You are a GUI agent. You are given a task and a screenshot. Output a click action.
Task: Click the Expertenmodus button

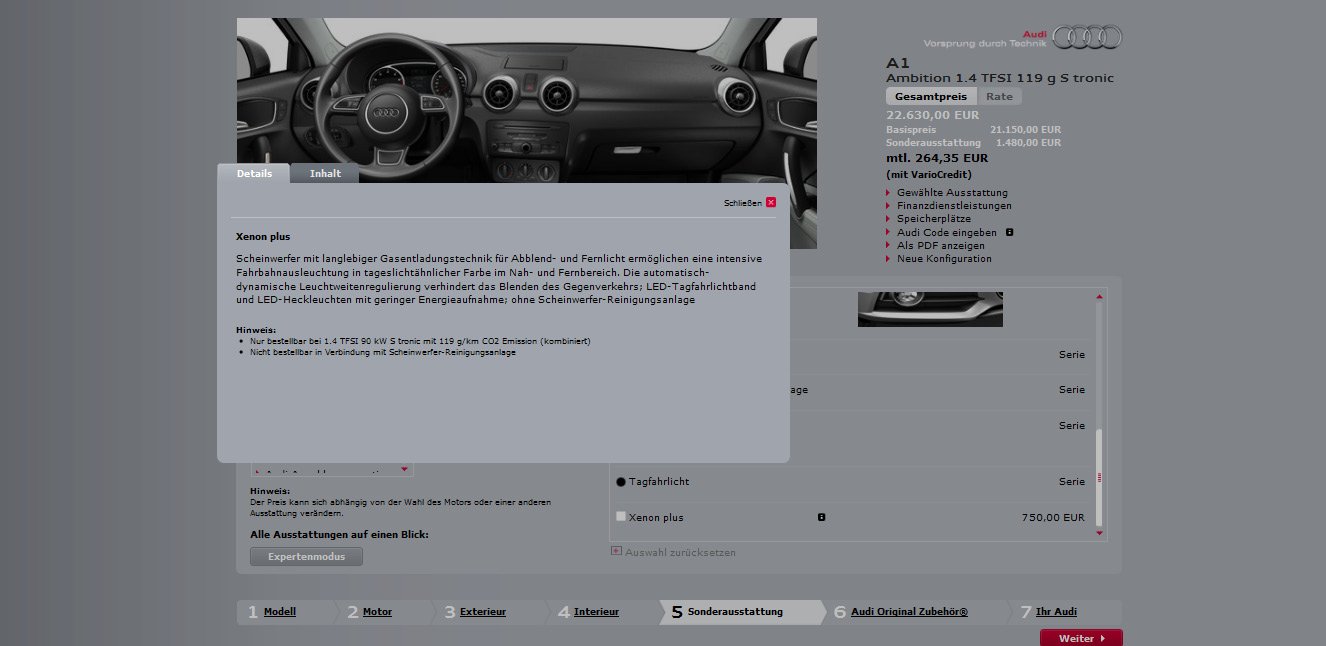click(x=306, y=556)
